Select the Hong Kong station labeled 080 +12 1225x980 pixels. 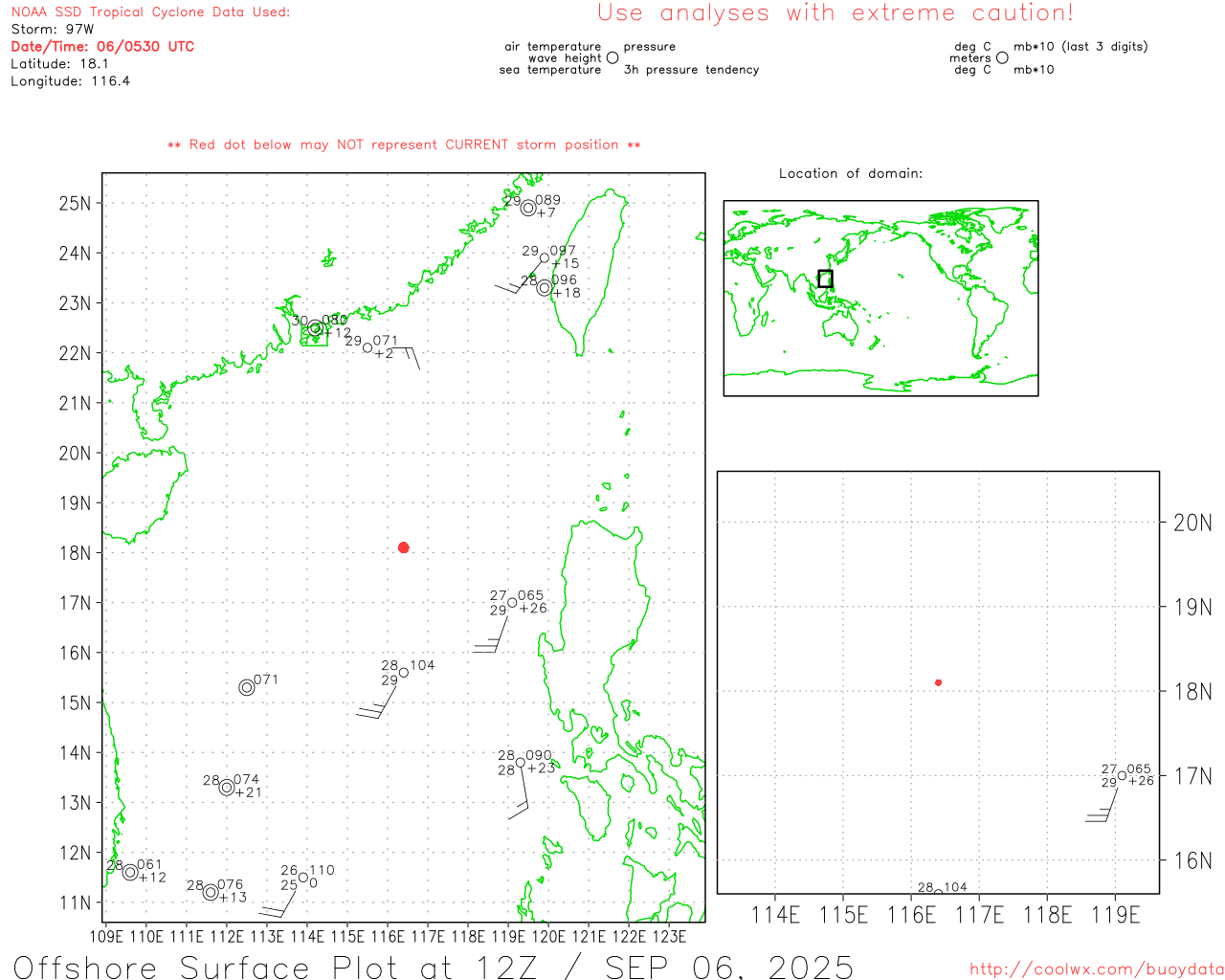(x=315, y=327)
